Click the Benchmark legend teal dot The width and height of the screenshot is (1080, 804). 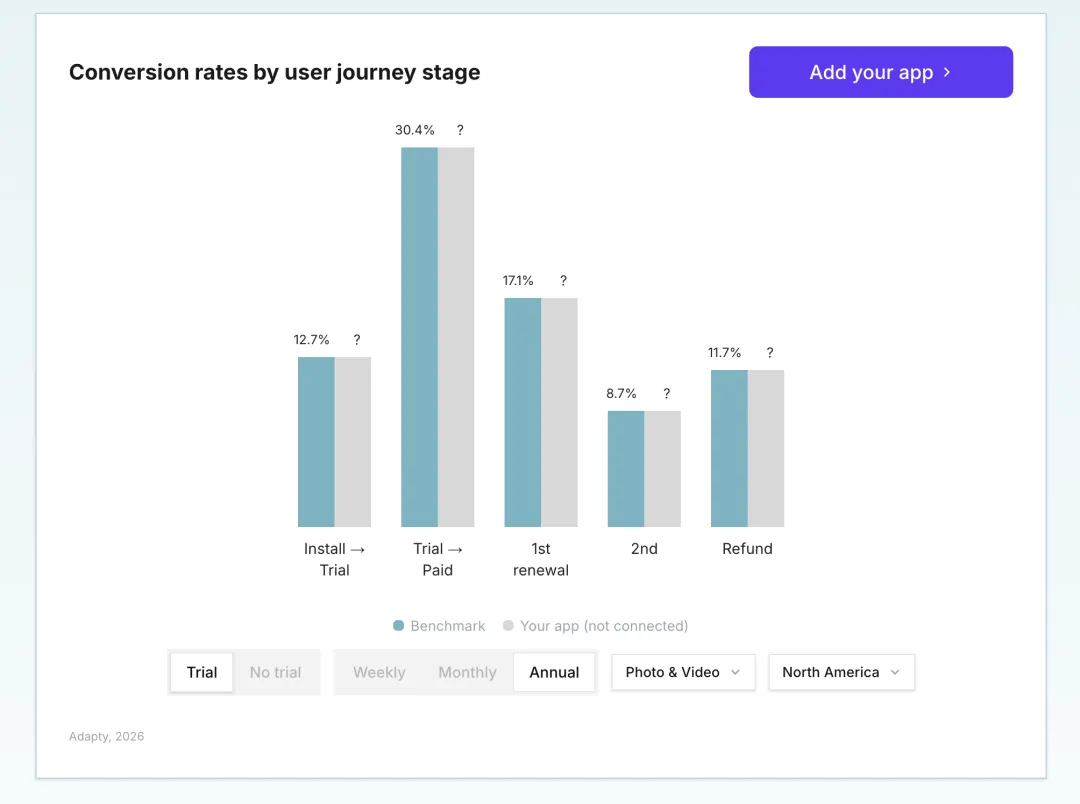[399, 626]
